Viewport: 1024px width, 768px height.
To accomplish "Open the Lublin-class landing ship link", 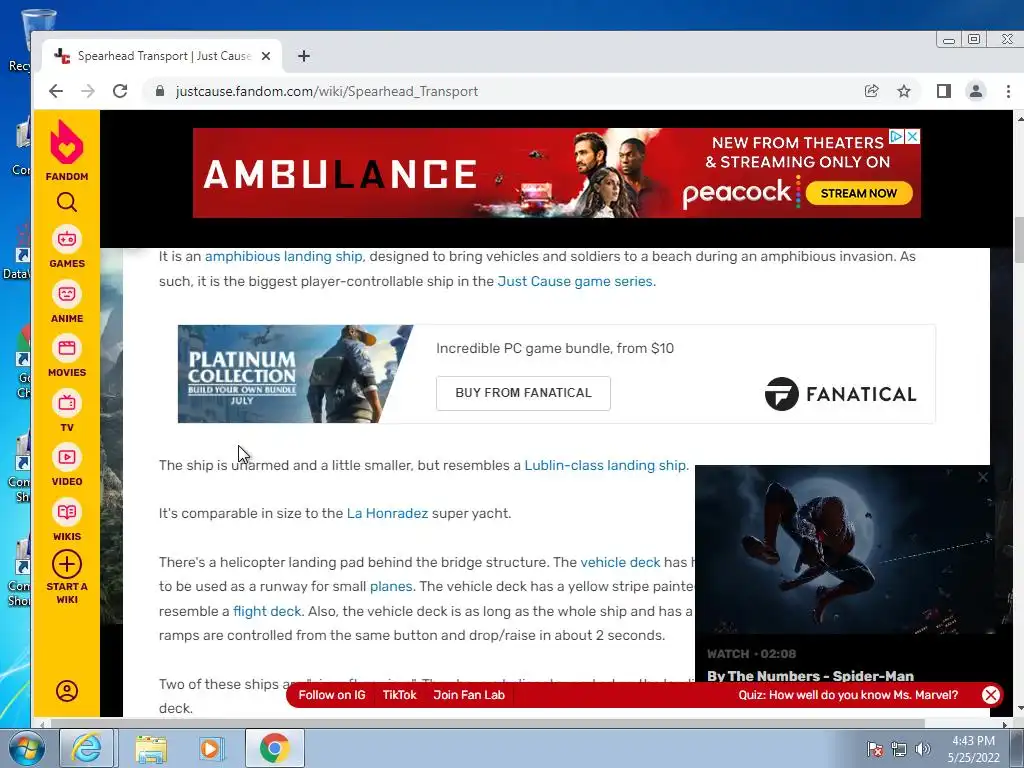I will [605, 466].
